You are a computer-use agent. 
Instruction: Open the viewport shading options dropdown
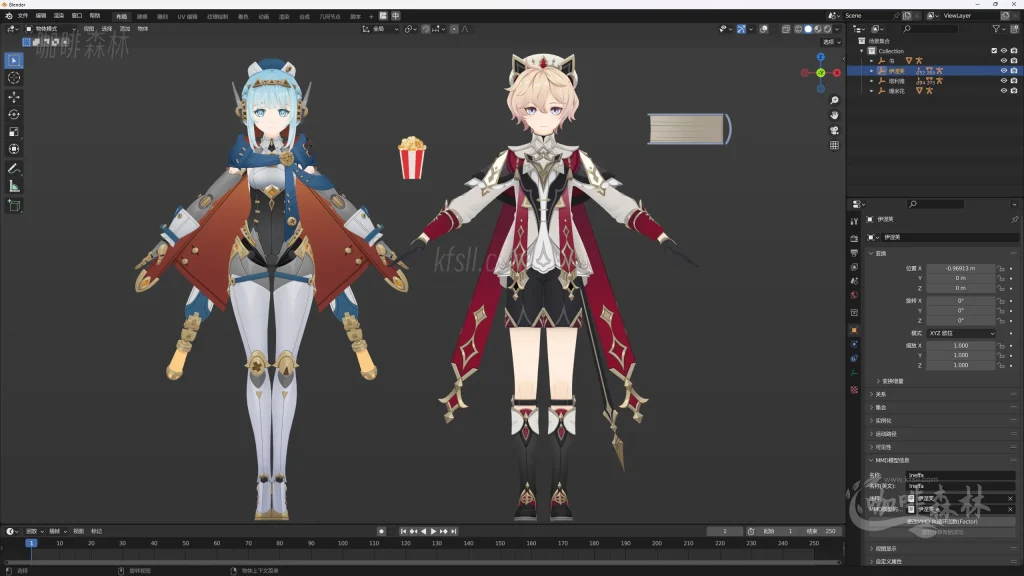[x=837, y=29]
